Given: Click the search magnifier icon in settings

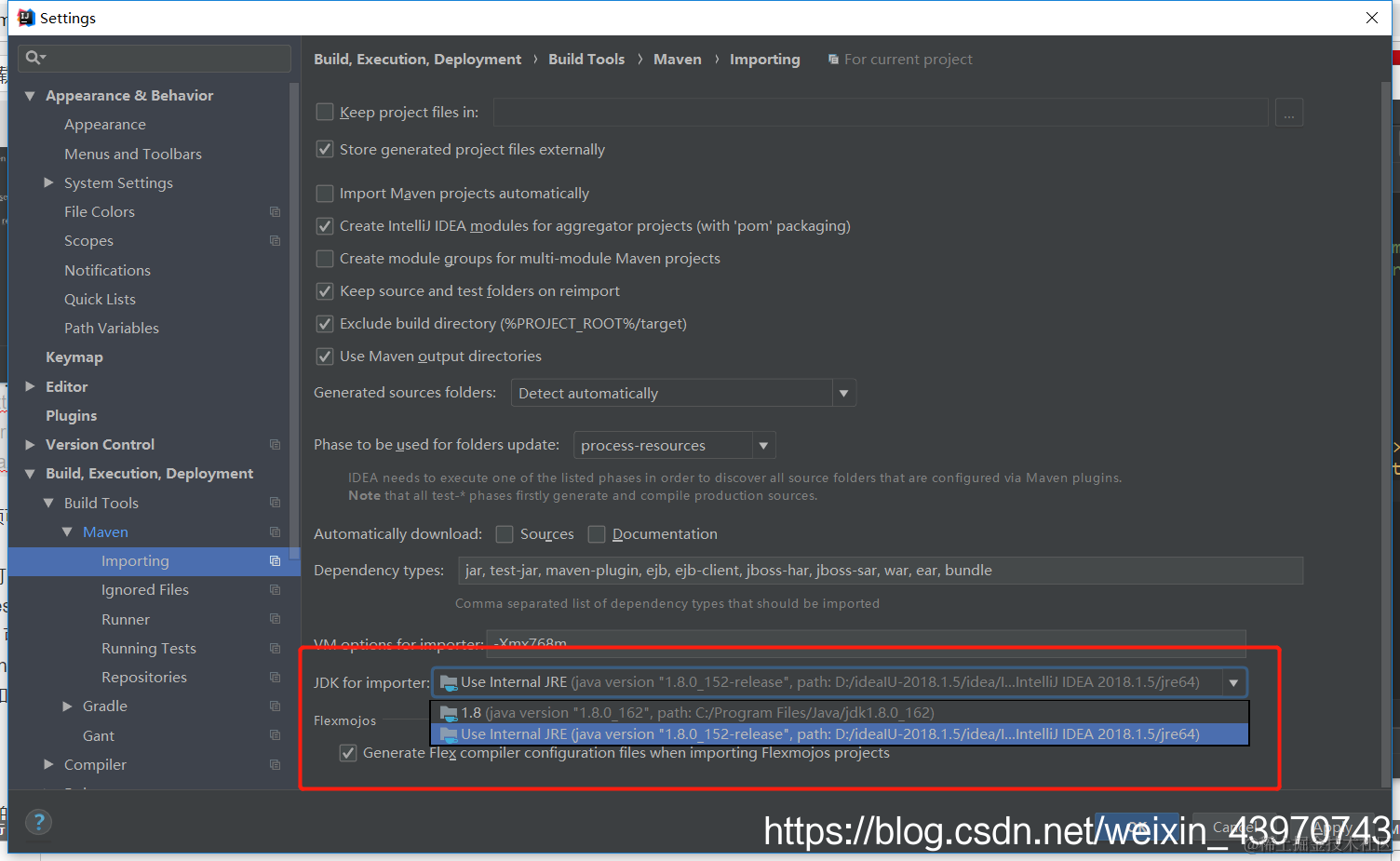Looking at the screenshot, I should tap(34, 58).
